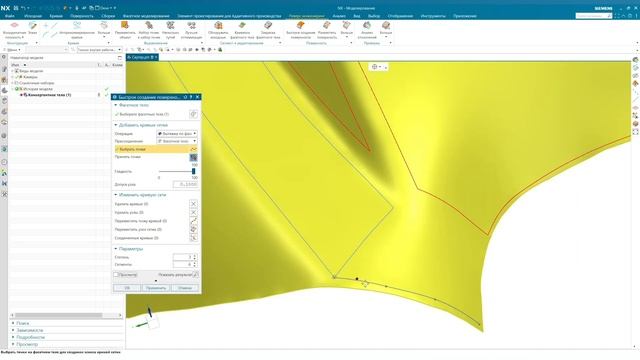Increase the Сегменты stepper value
The image size is (640, 360).
click(x=195, y=263)
